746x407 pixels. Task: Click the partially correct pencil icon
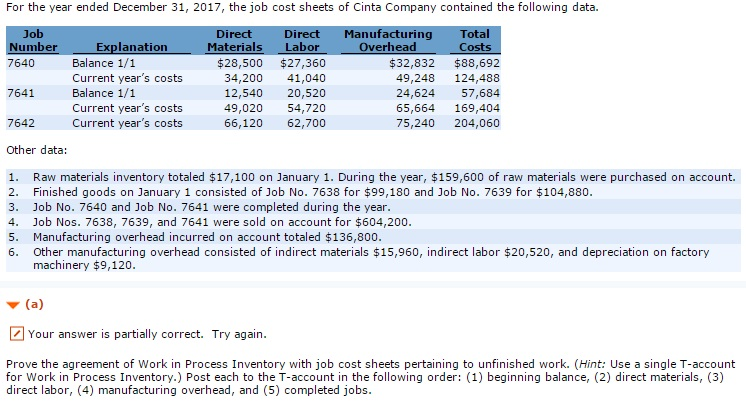14,333
